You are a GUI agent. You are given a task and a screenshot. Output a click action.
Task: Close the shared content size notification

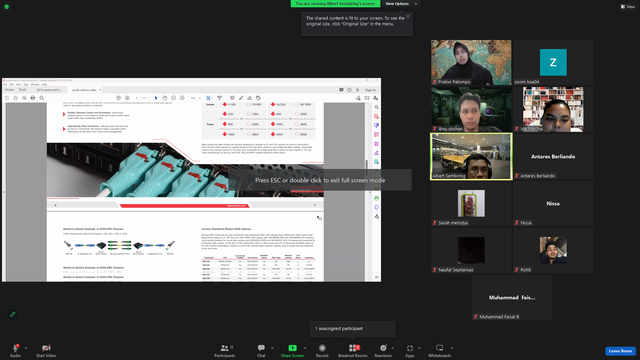point(408,16)
